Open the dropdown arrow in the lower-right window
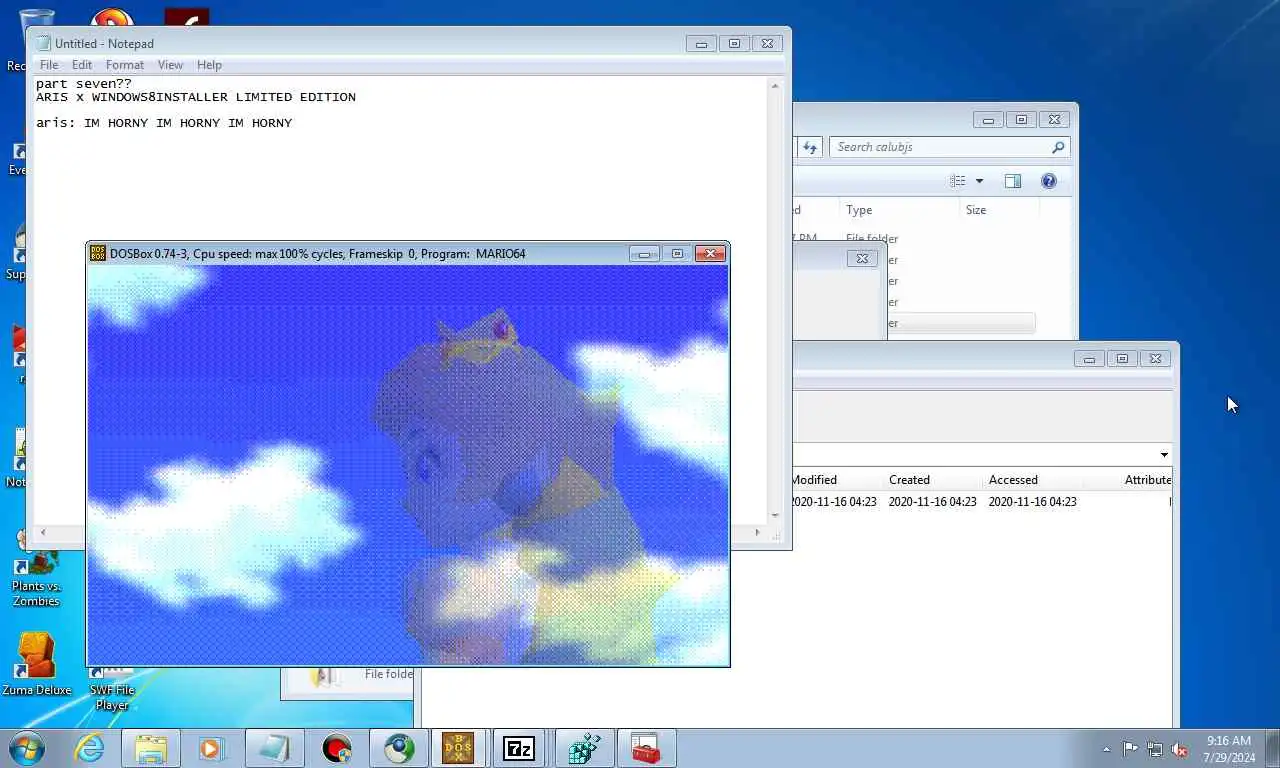The image size is (1280, 768). pyautogui.click(x=1164, y=455)
